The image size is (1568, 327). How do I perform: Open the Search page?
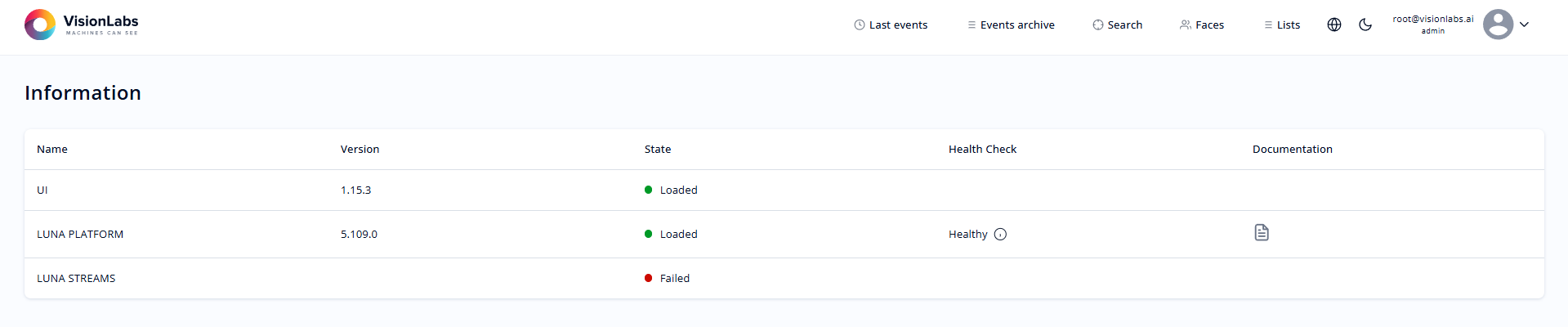pyautogui.click(x=1117, y=25)
